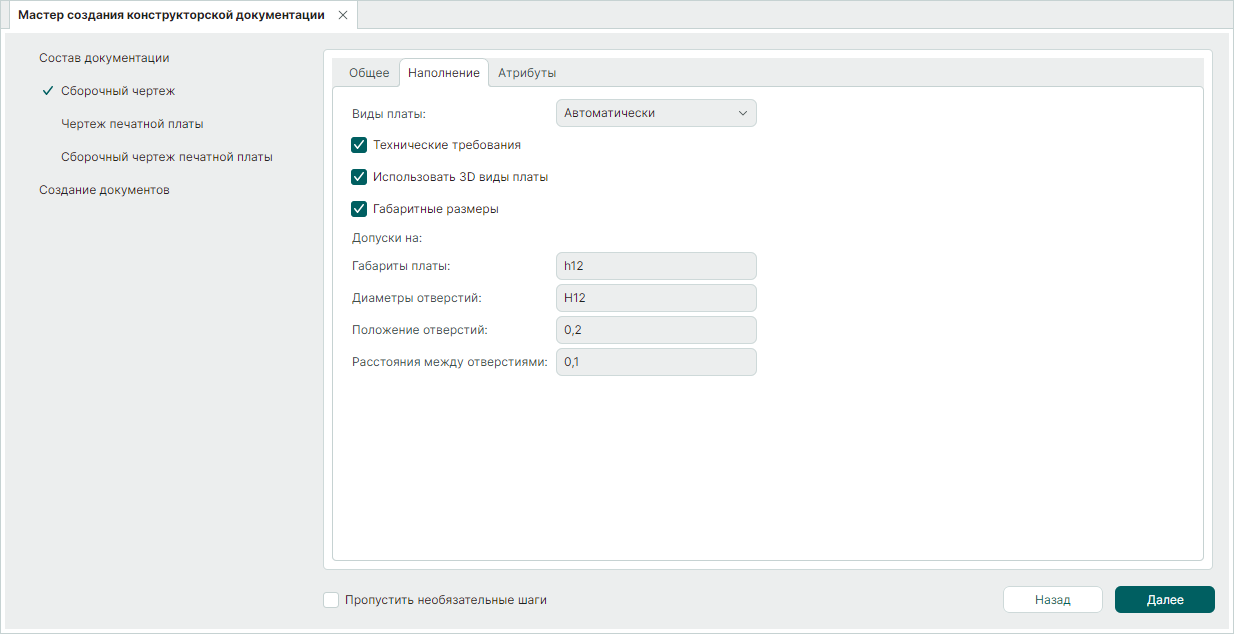Disable Использовать 3D виды платы

tap(360, 177)
